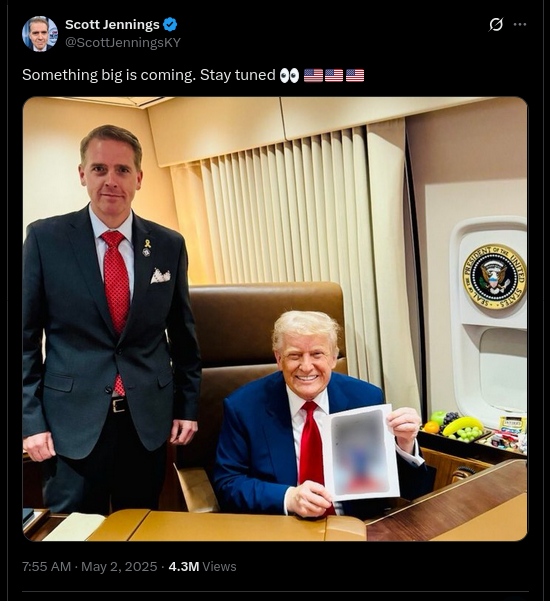Click the last American flag emoji

click(355, 75)
